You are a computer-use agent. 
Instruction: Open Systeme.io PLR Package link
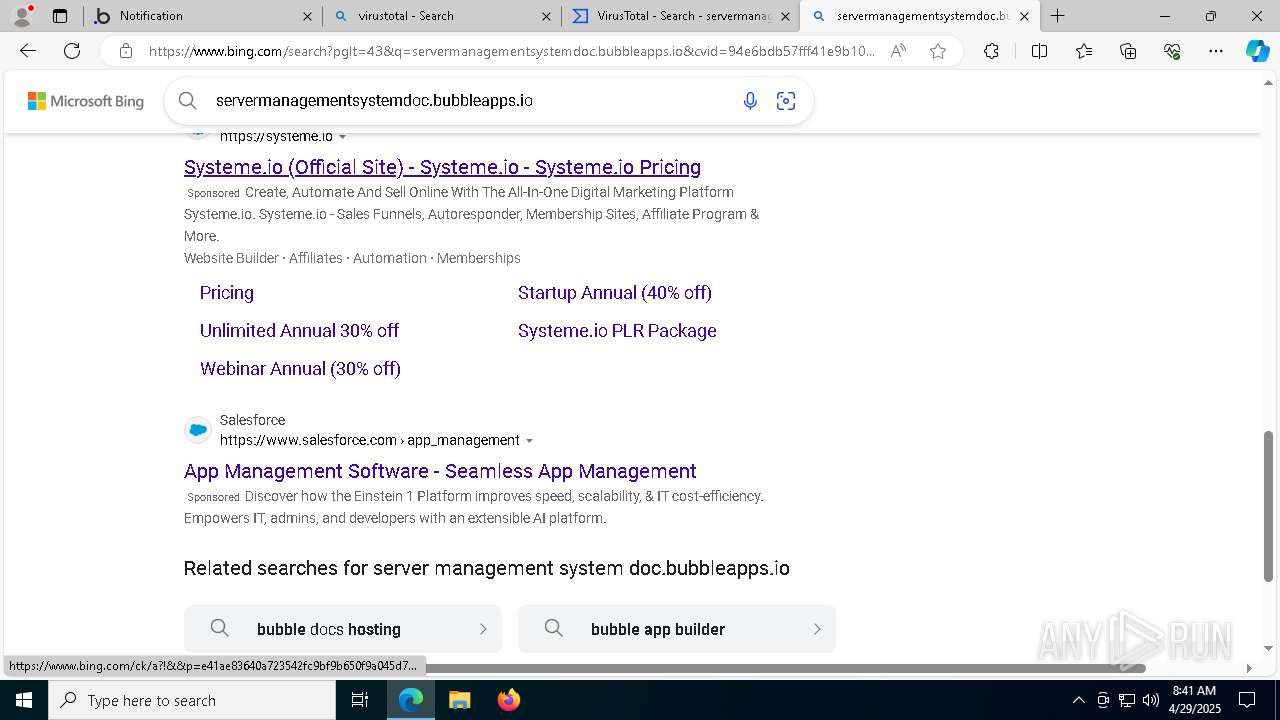[617, 331]
